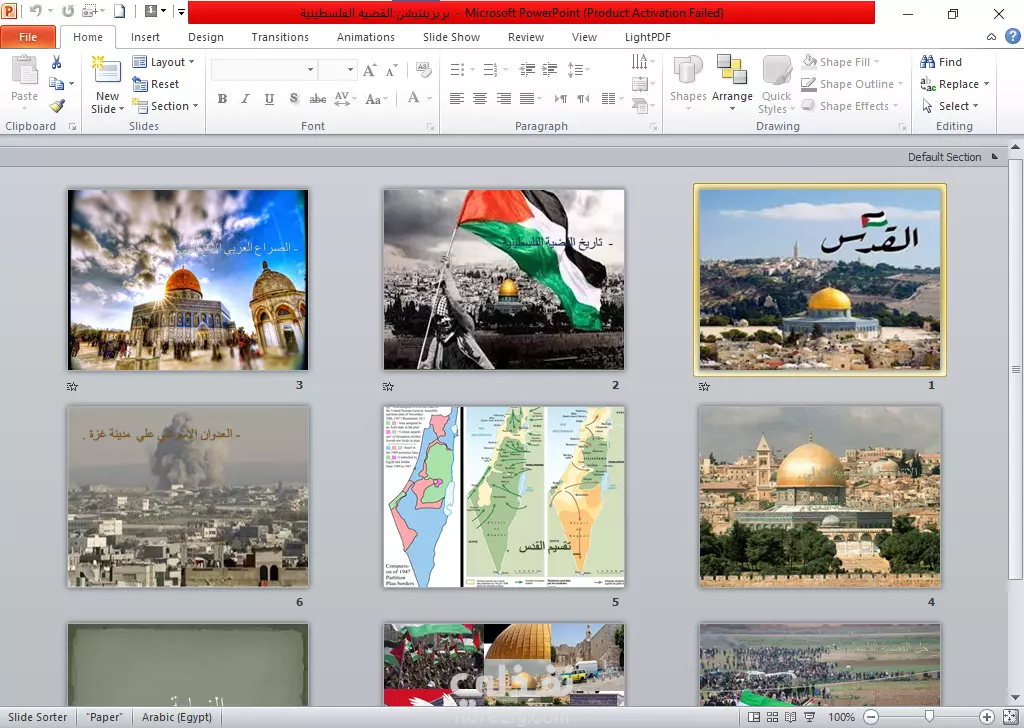This screenshot has height=728, width=1024.
Task: Zoom out with minus button
Action: pos(871,717)
